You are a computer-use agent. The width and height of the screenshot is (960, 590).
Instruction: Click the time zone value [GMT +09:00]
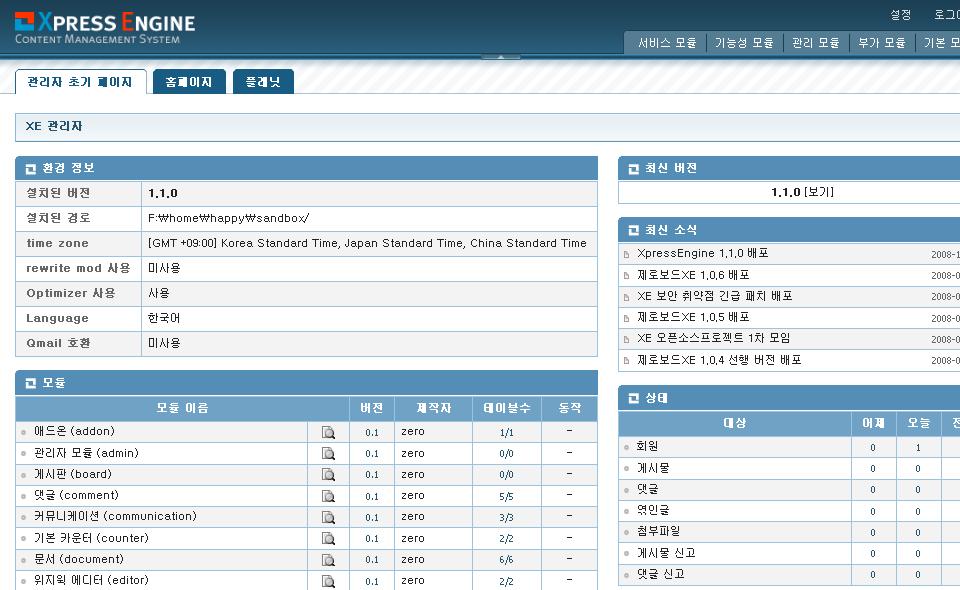(367, 244)
